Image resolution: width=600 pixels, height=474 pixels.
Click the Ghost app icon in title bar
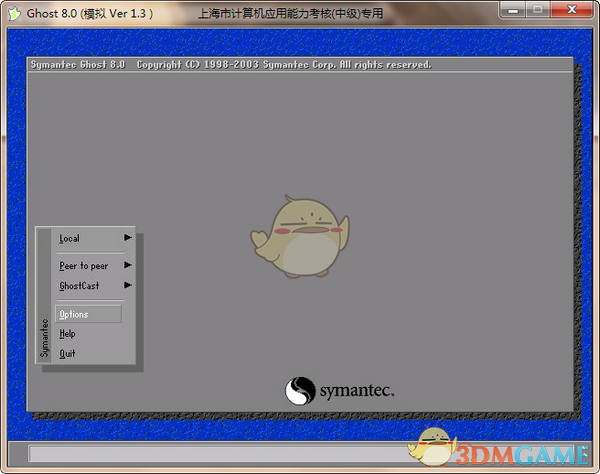tap(13, 13)
